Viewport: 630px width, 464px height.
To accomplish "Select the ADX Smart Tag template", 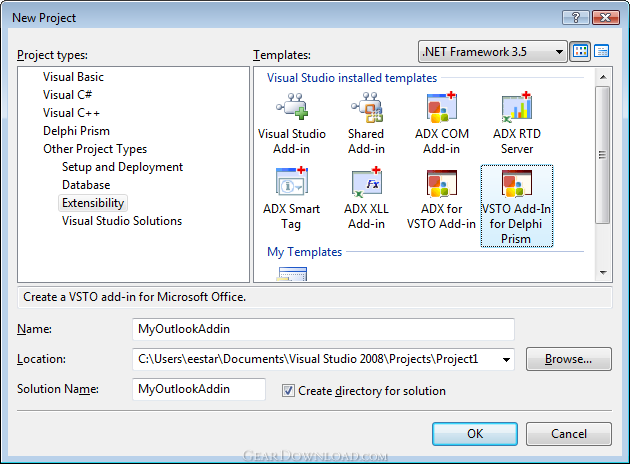I will (292, 198).
